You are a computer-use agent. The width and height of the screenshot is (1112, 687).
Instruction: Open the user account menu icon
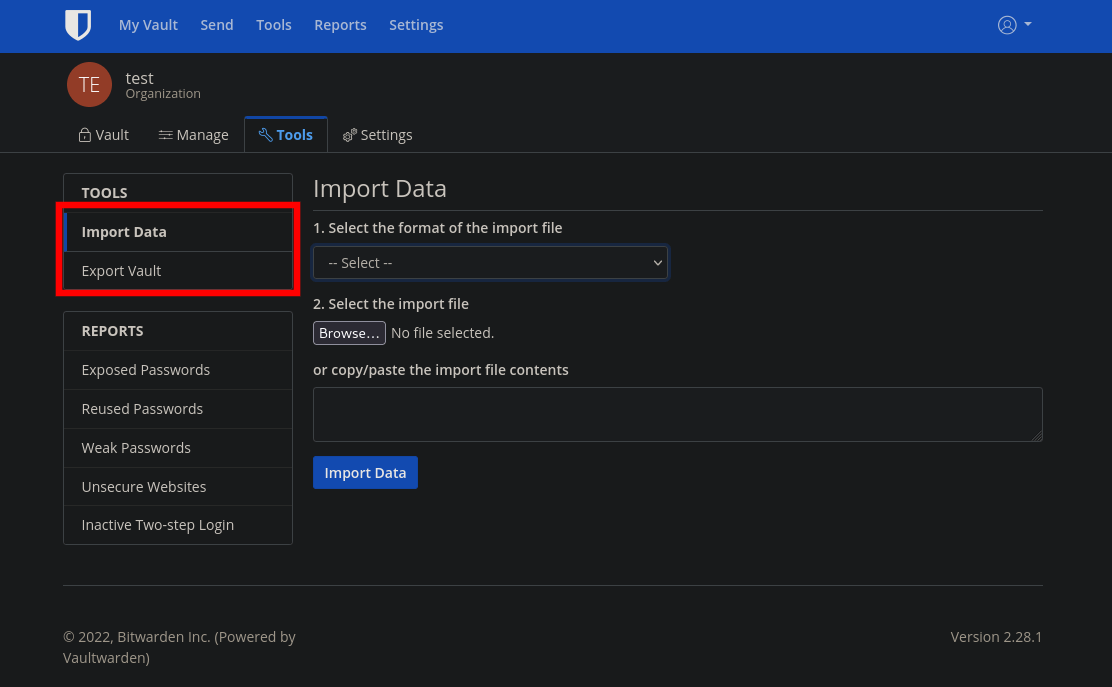click(1006, 25)
